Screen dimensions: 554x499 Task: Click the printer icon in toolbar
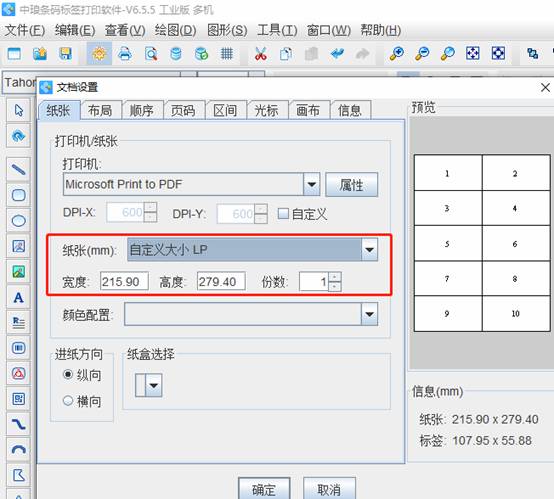tap(125, 54)
